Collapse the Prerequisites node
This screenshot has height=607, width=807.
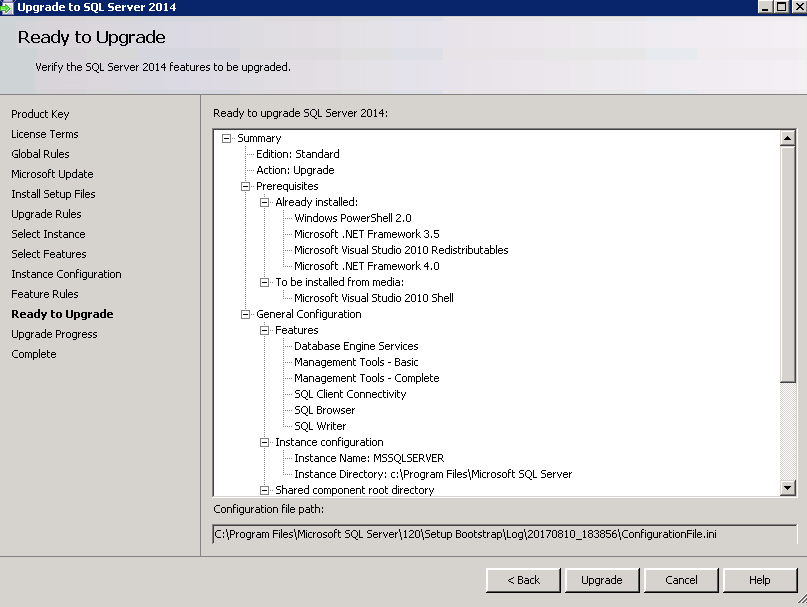pyautogui.click(x=245, y=186)
